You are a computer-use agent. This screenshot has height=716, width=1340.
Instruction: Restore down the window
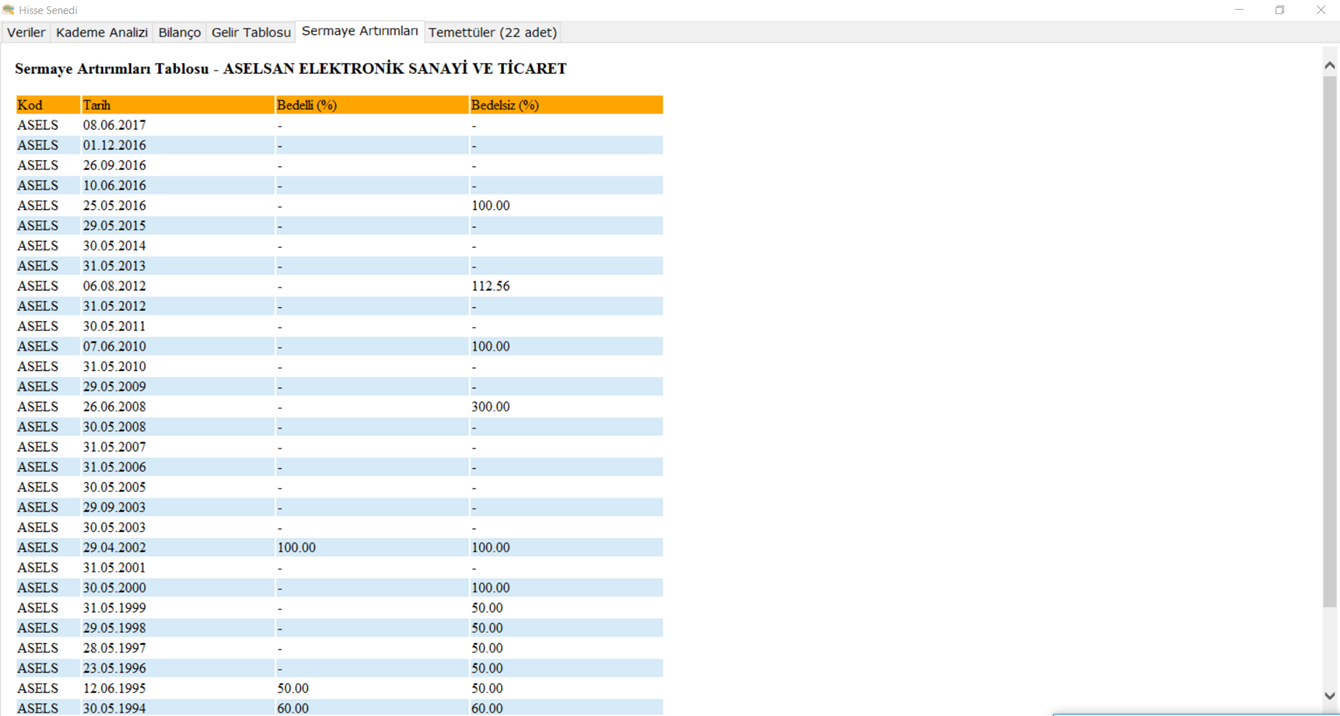coord(1280,10)
